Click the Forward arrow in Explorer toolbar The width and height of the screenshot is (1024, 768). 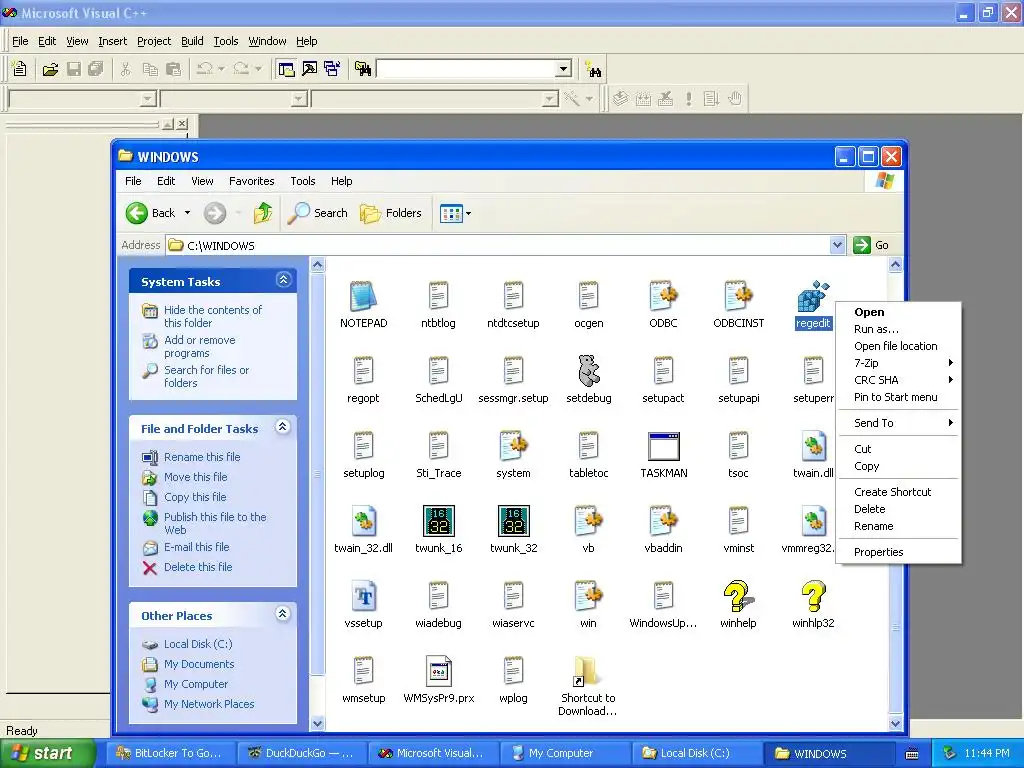214,213
